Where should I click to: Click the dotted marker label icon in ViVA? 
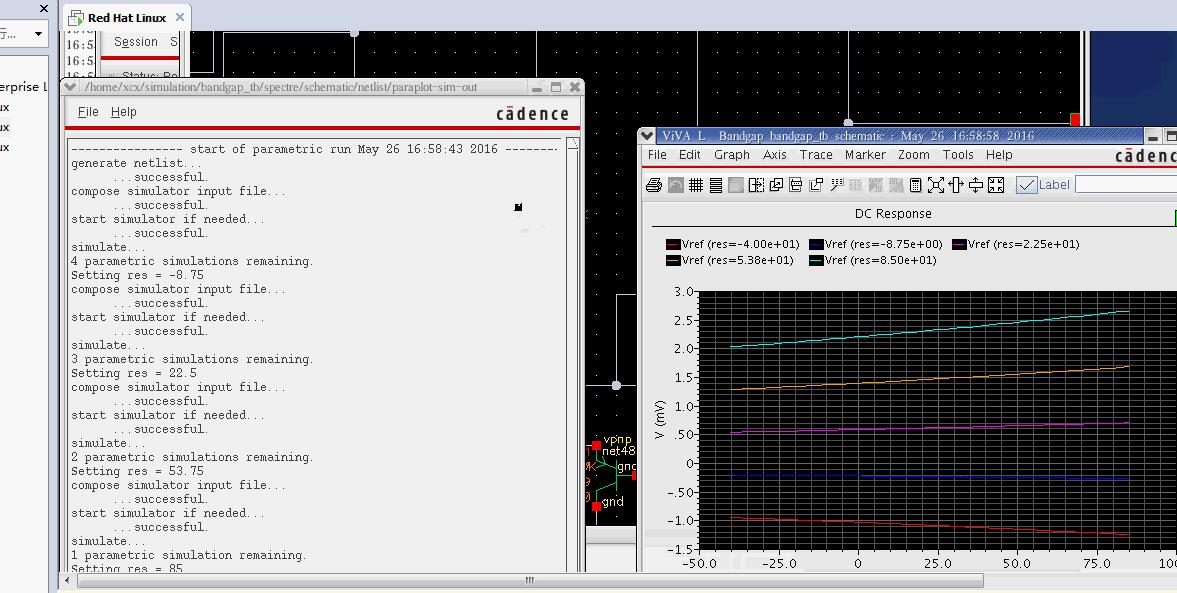pos(836,185)
